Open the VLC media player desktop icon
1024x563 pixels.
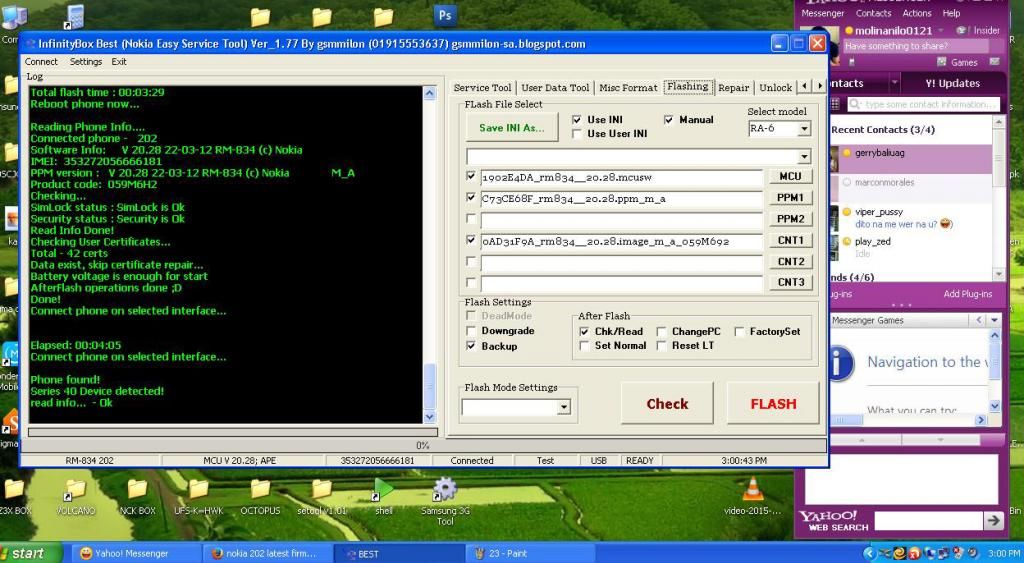752,490
